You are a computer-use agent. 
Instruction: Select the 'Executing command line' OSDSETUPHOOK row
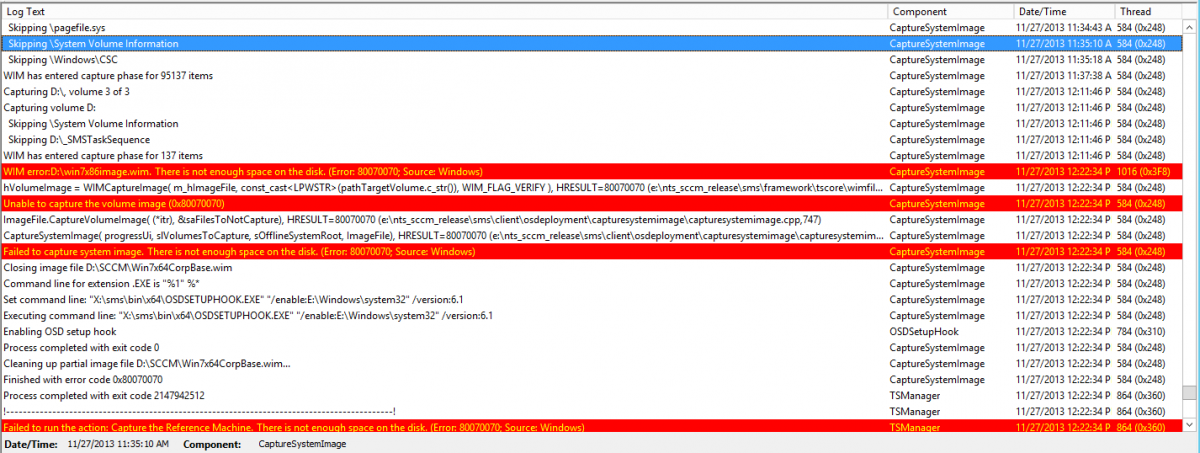pyautogui.click(x=592, y=316)
